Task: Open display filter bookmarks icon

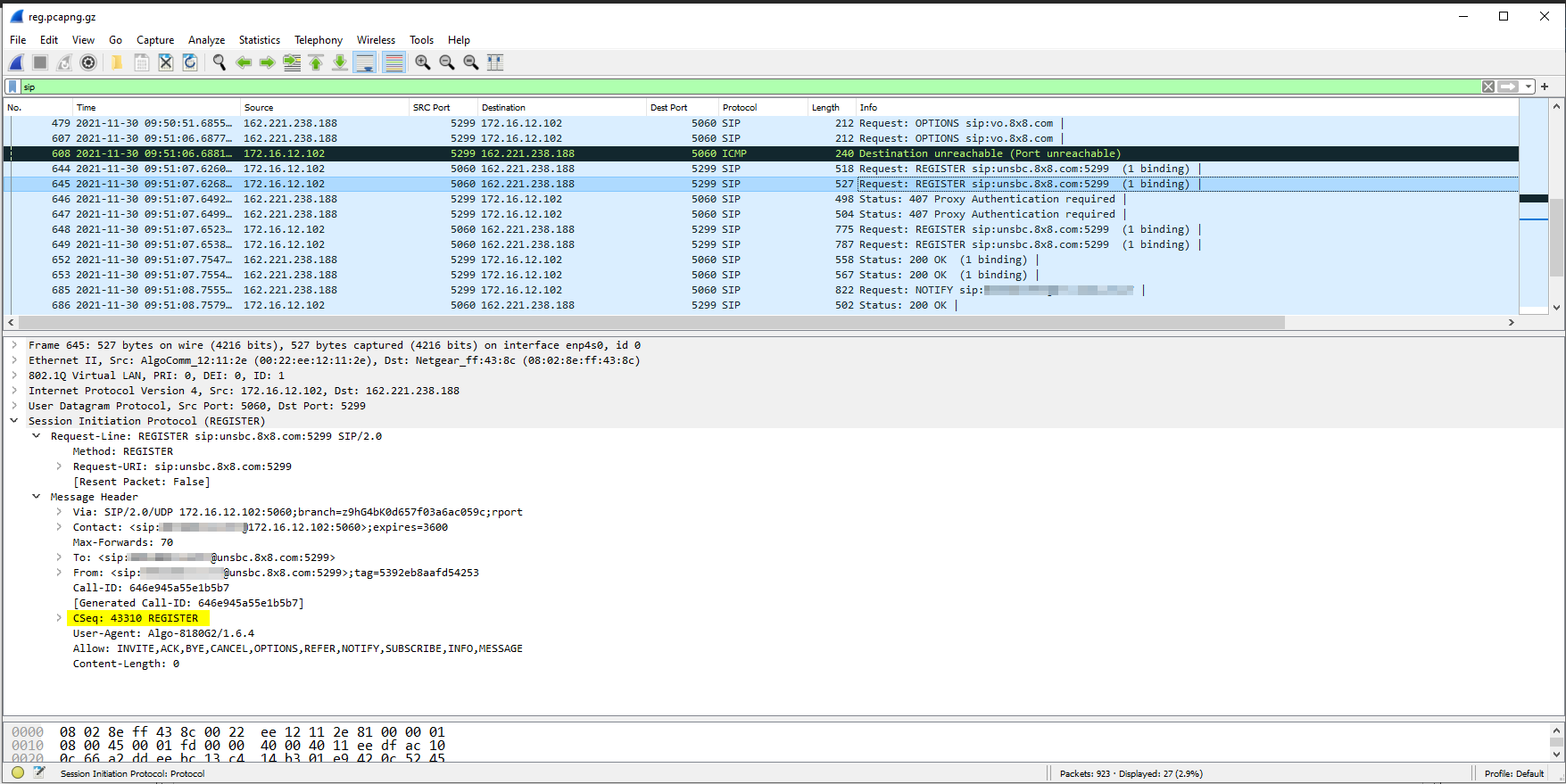Action: point(12,87)
